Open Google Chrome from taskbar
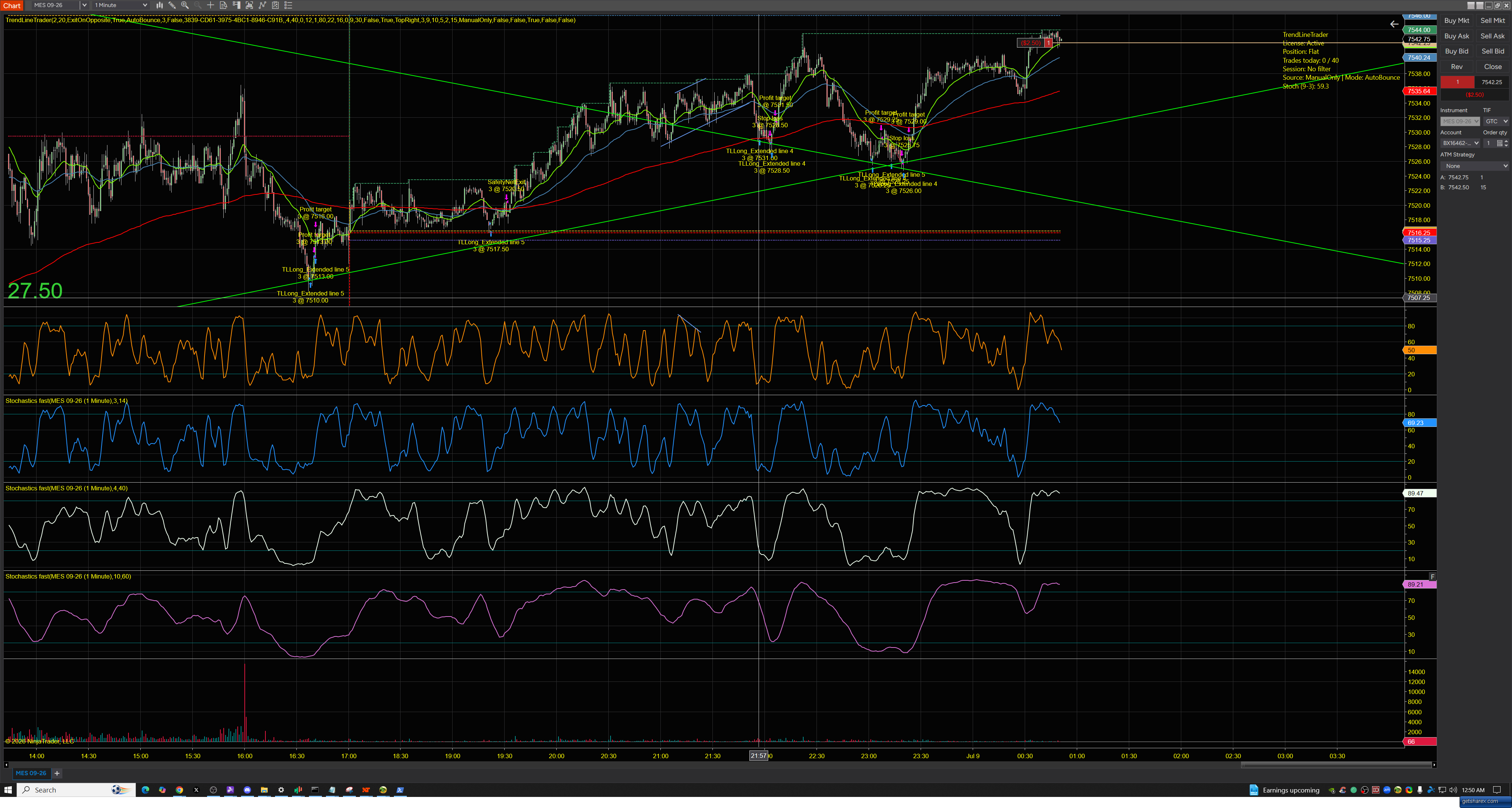Image resolution: width=1512 pixels, height=808 pixels. [179, 790]
